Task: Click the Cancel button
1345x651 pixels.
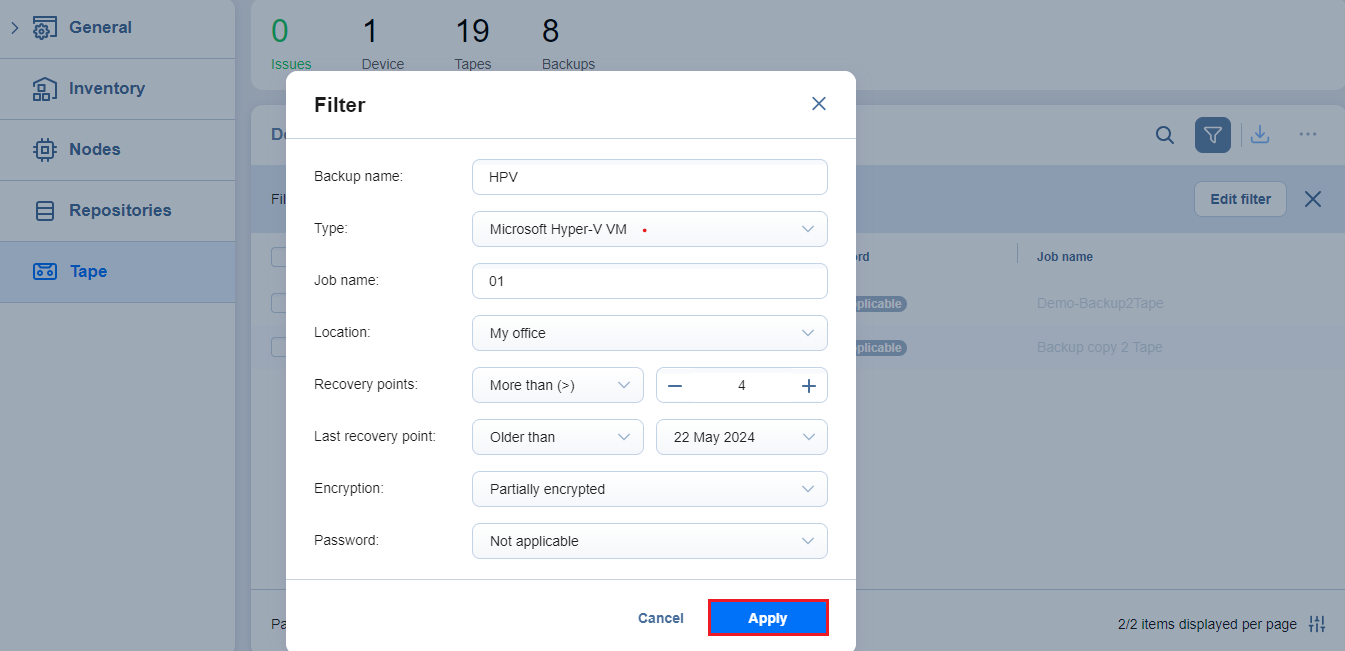Action: 660,618
